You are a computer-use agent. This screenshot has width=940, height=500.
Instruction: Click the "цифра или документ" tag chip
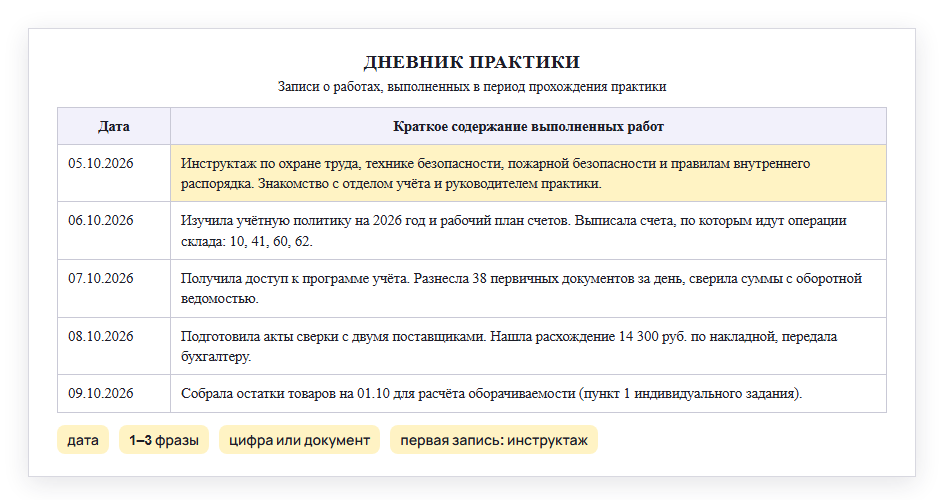click(299, 440)
